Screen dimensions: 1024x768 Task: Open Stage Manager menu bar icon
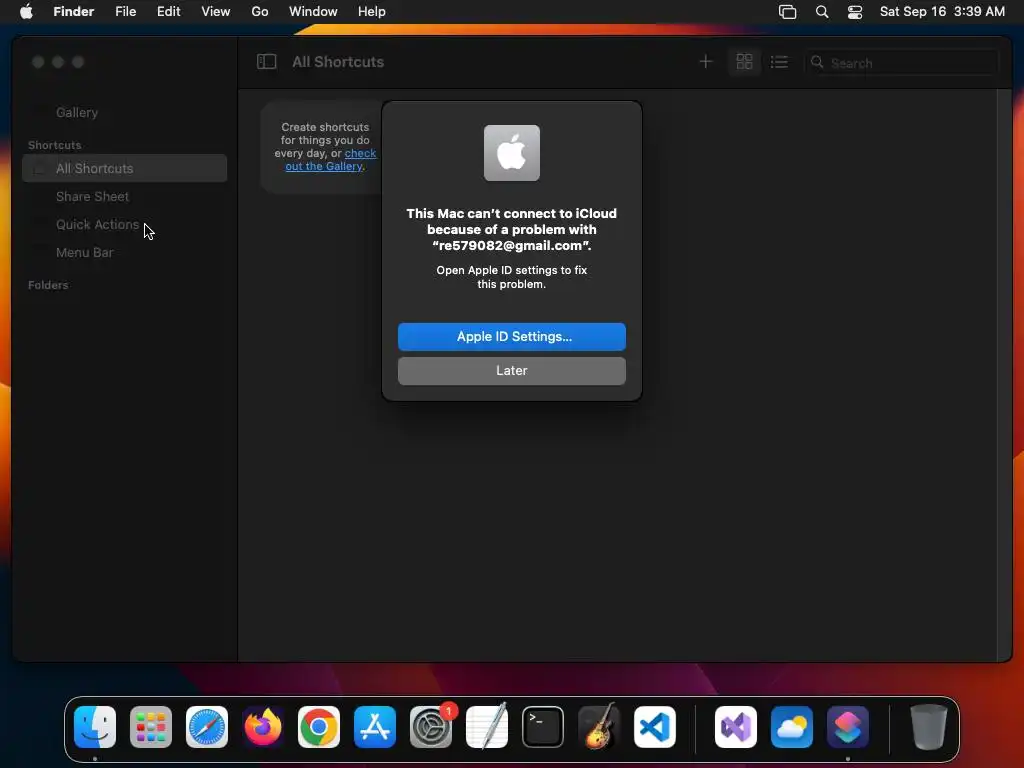[788, 12]
